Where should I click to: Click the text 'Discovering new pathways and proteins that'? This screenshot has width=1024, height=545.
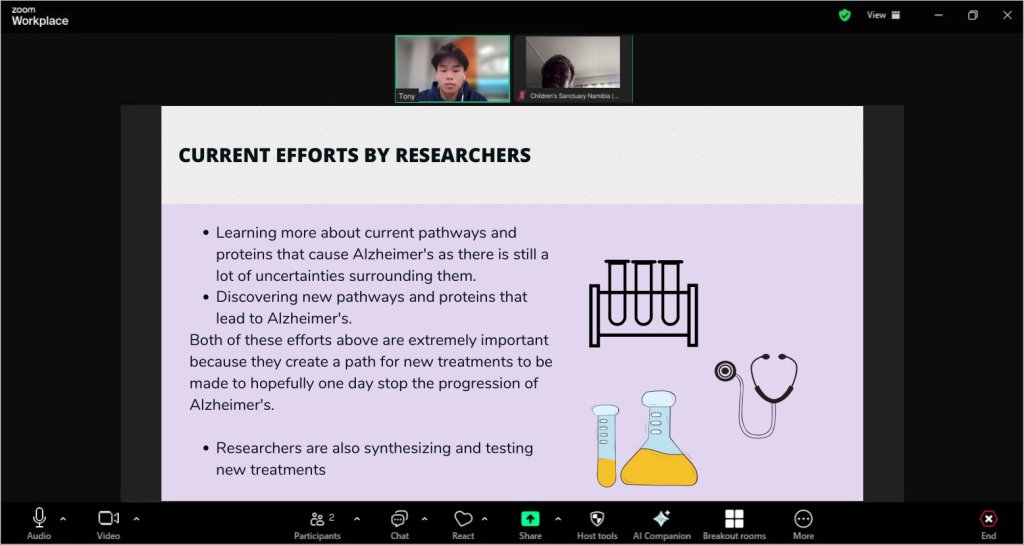click(372, 297)
